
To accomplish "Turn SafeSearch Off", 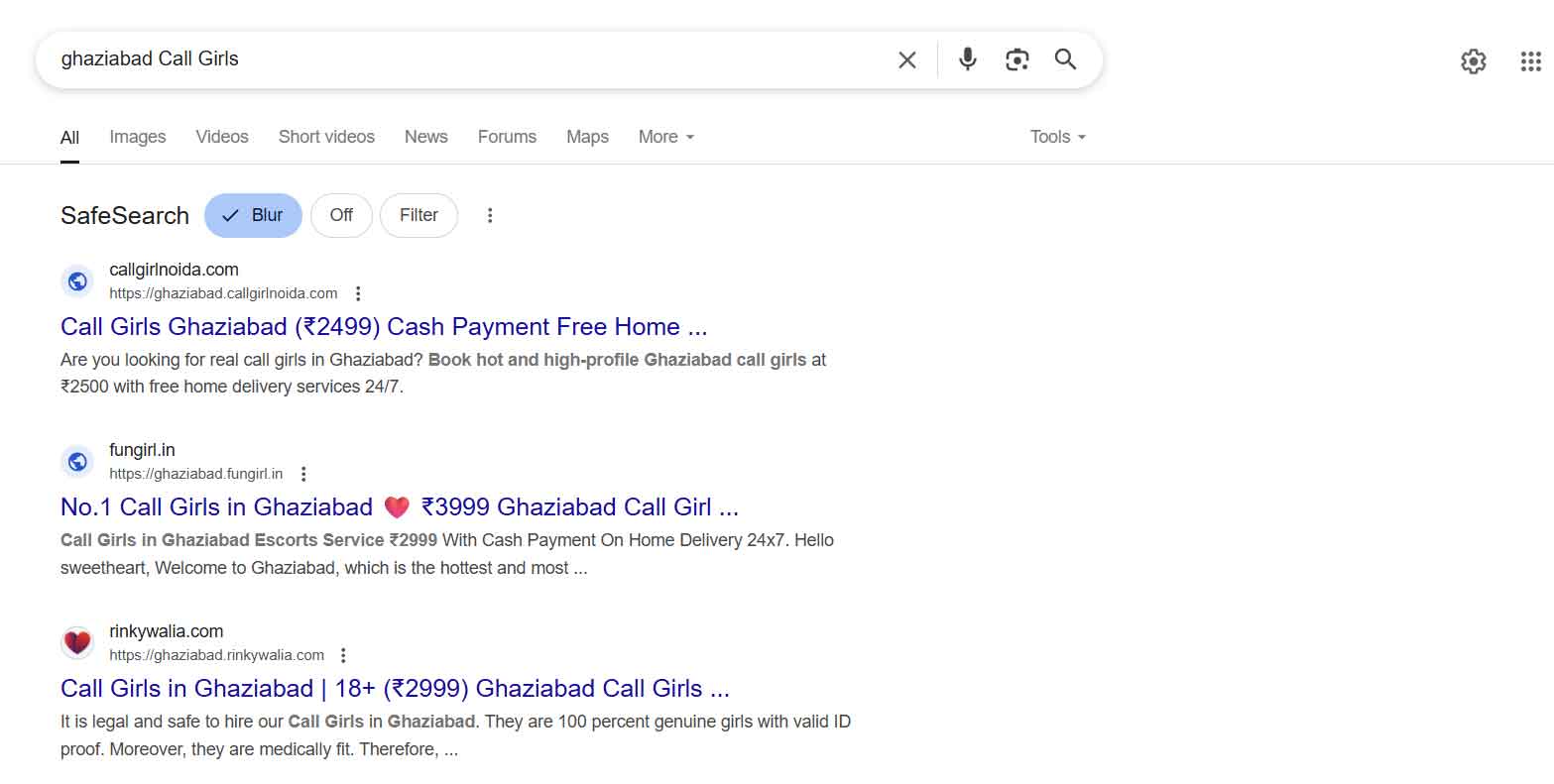I will coord(341,215).
